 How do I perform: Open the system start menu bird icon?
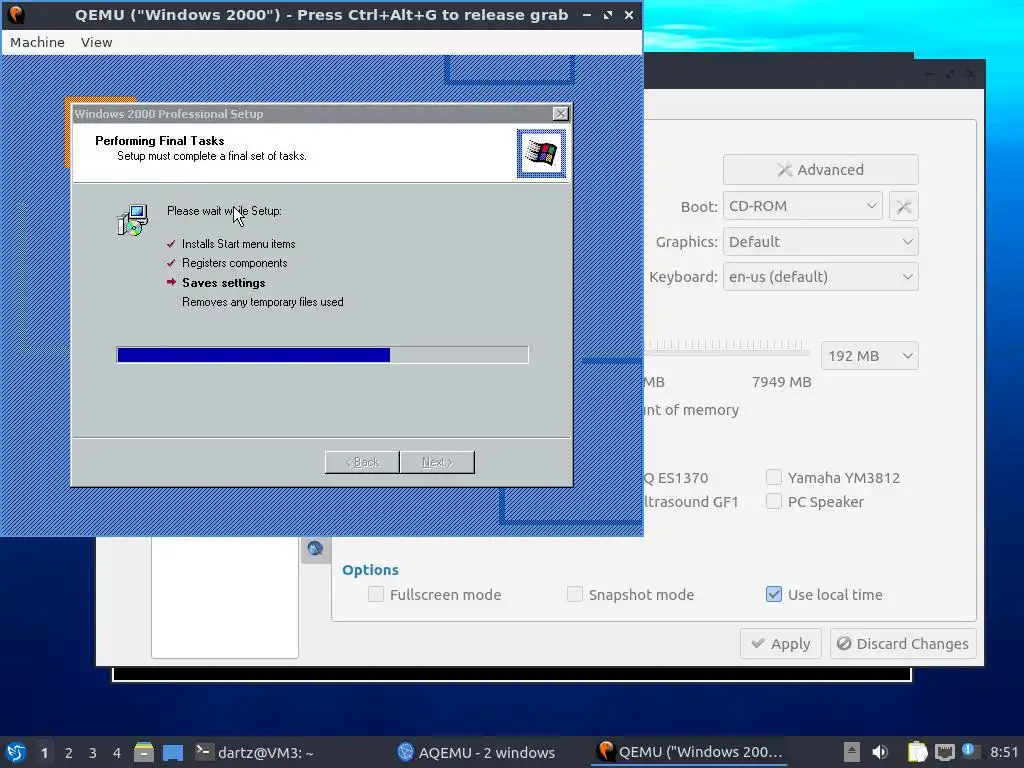(x=16, y=752)
